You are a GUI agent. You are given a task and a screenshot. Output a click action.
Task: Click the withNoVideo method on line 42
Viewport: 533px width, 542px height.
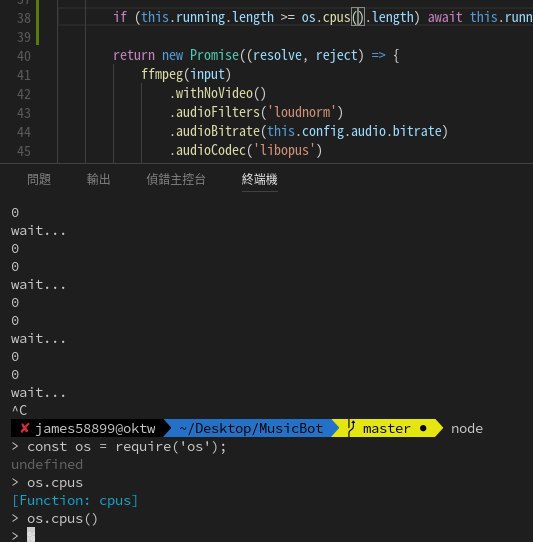click(x=214, y=93)
